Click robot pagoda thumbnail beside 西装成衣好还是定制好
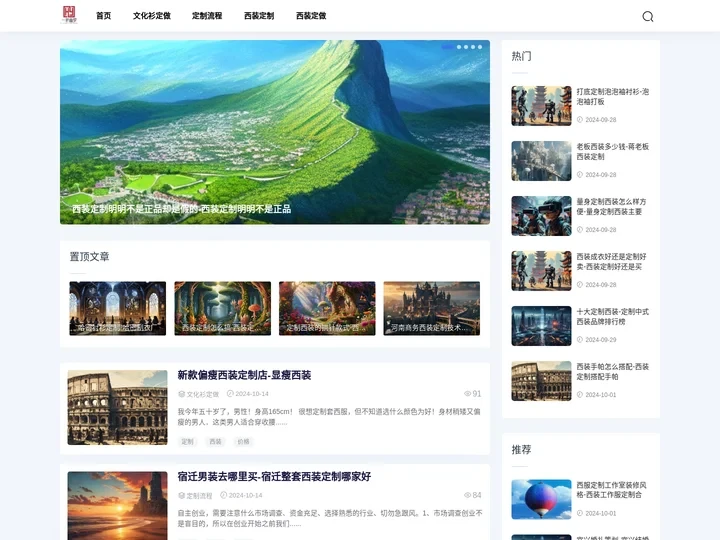Screen dimensions: 720x540 541,271
